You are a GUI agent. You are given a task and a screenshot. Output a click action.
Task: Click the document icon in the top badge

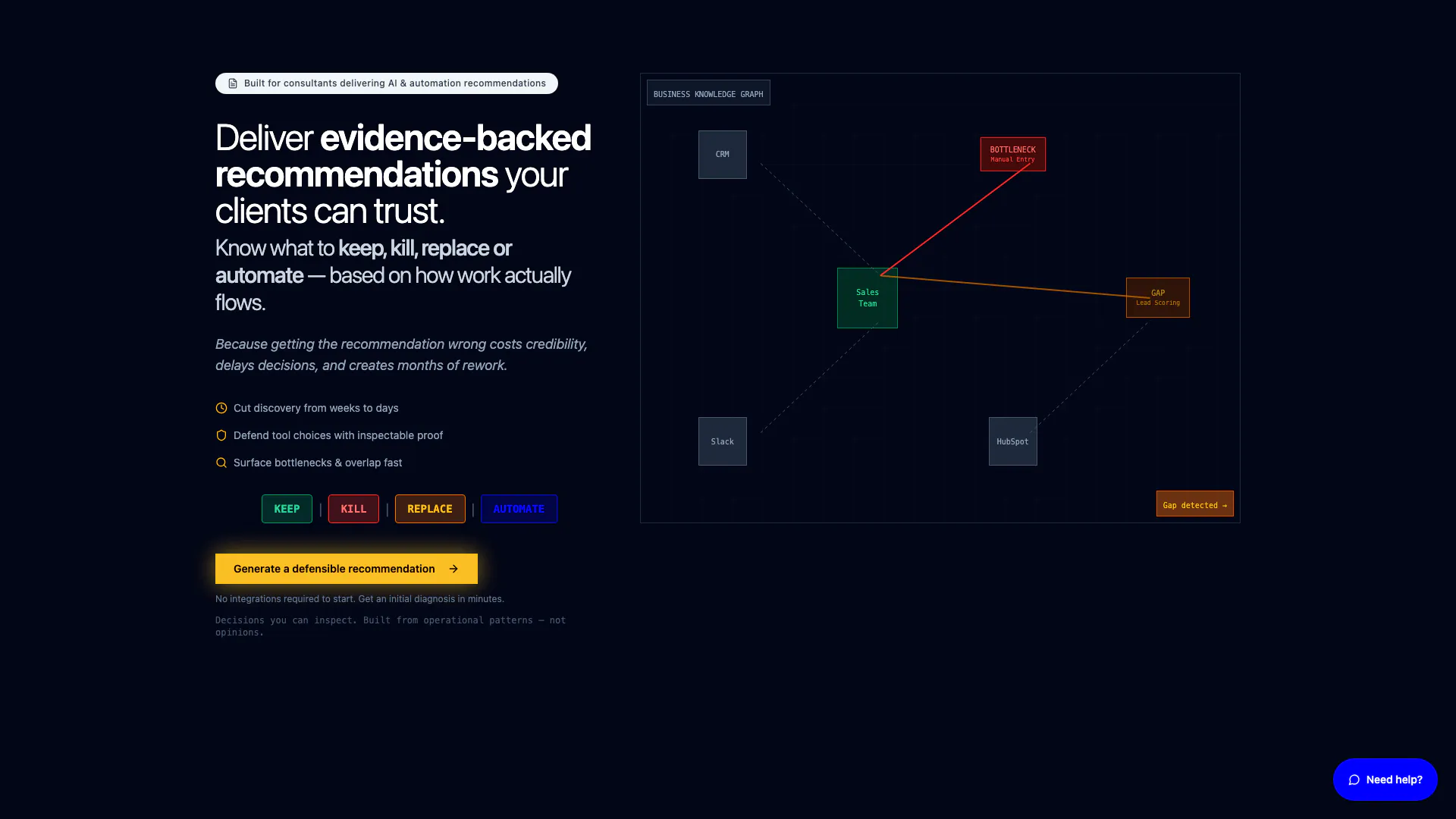coord(233,83)
